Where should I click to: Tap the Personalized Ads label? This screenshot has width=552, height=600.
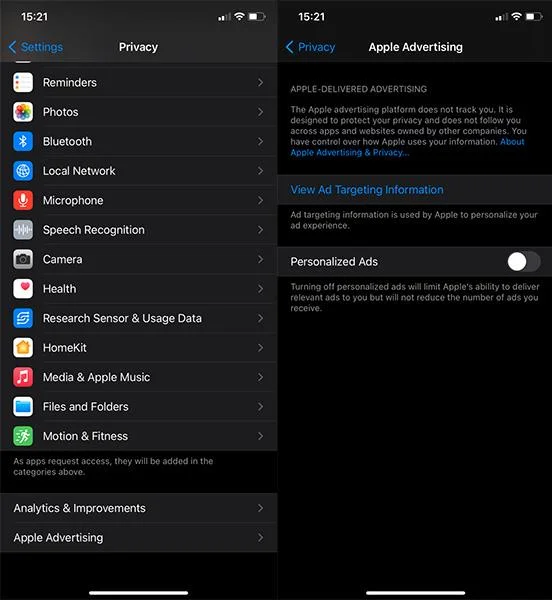(334, 262)
